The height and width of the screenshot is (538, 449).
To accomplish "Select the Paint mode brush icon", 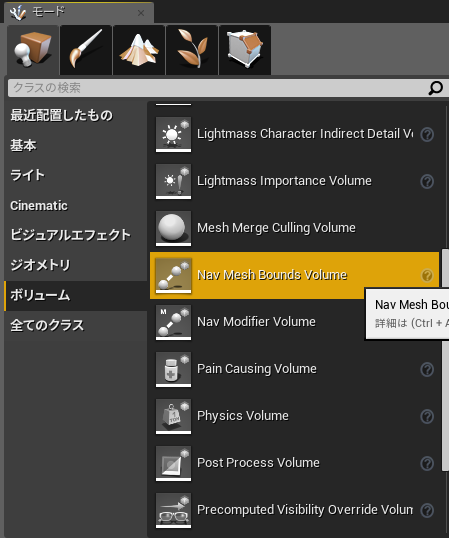I will click(x=86, y=50).
